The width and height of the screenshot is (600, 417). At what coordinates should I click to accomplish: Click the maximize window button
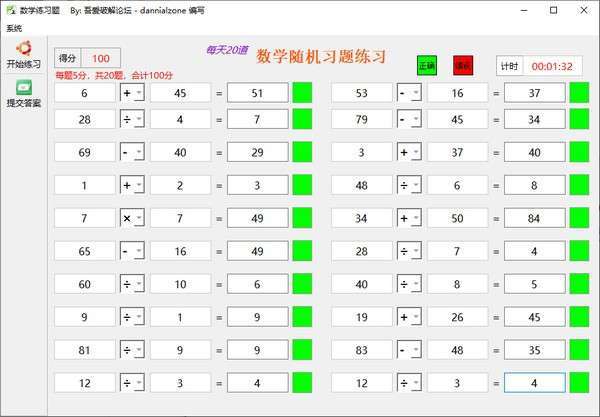553,10
